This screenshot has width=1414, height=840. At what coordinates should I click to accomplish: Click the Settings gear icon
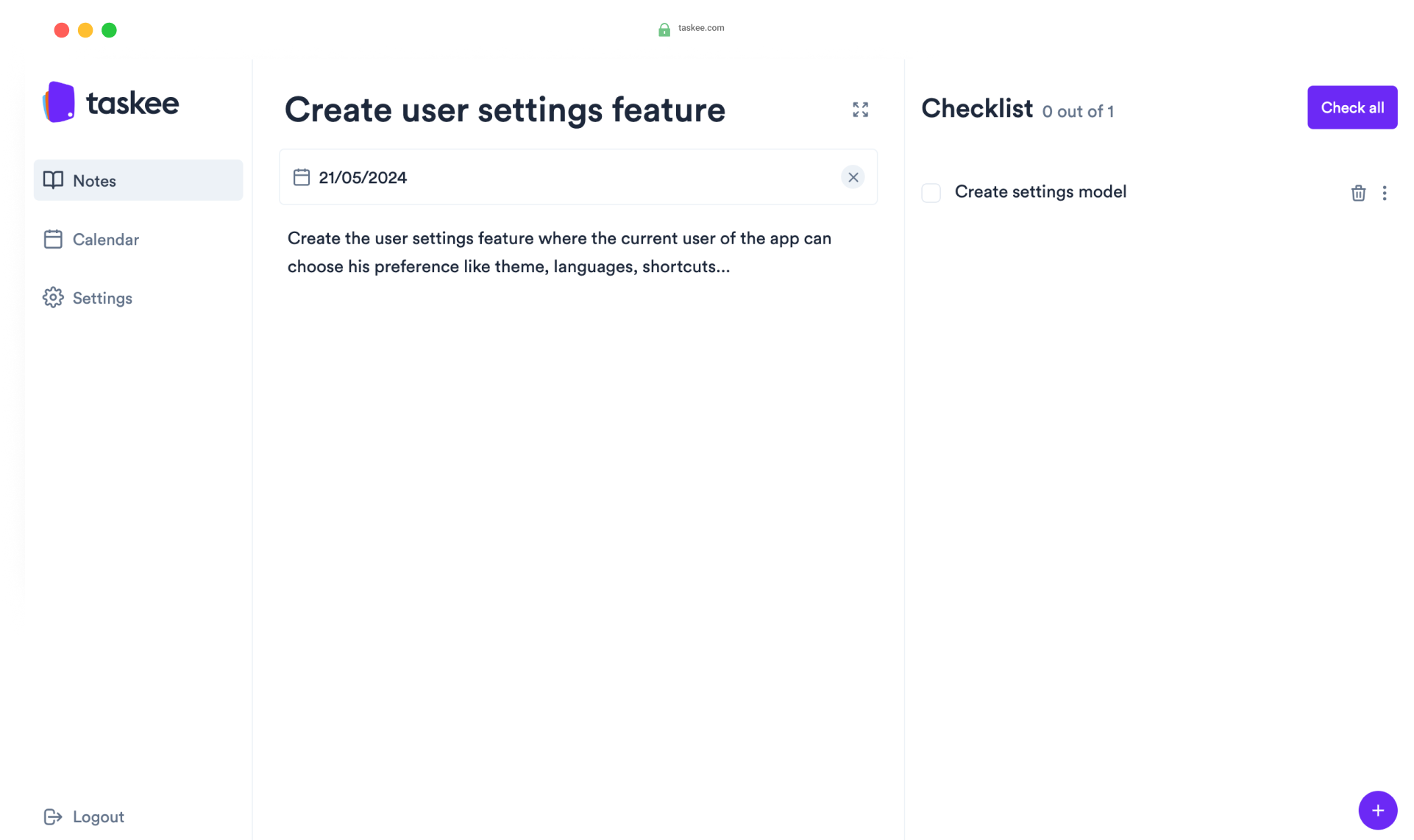point(53,298)
